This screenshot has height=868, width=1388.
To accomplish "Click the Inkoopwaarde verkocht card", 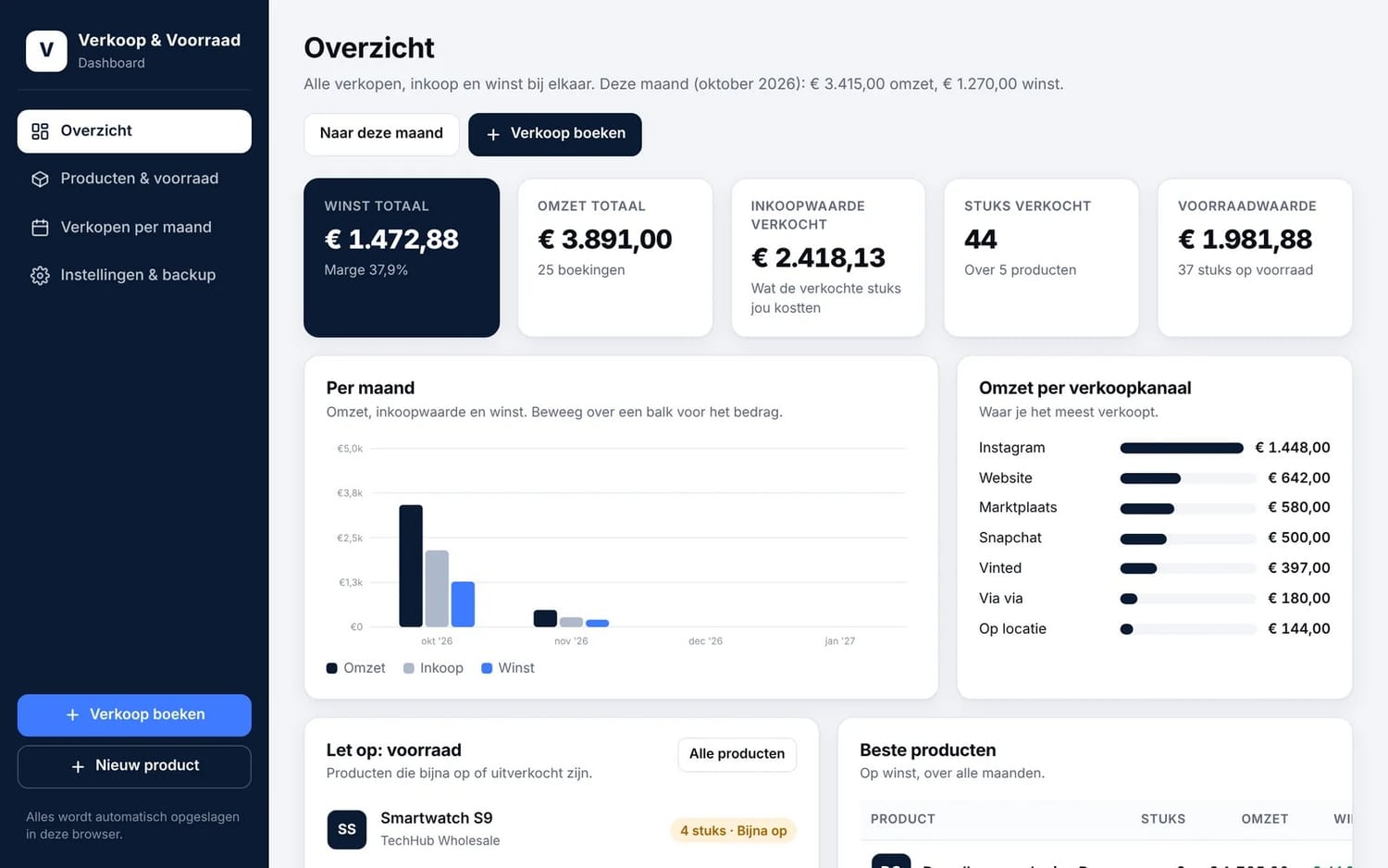I will point(828,257).
